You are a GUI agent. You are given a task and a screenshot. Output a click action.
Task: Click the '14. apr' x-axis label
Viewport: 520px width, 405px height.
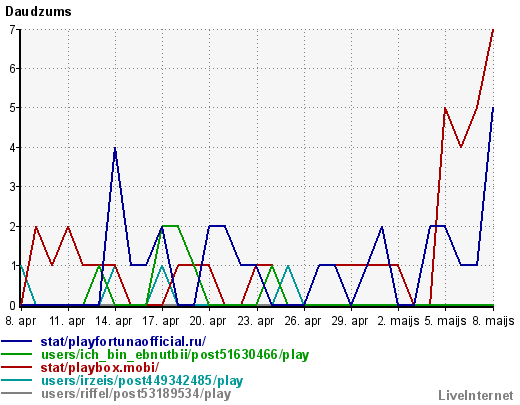tap(114, 321)
